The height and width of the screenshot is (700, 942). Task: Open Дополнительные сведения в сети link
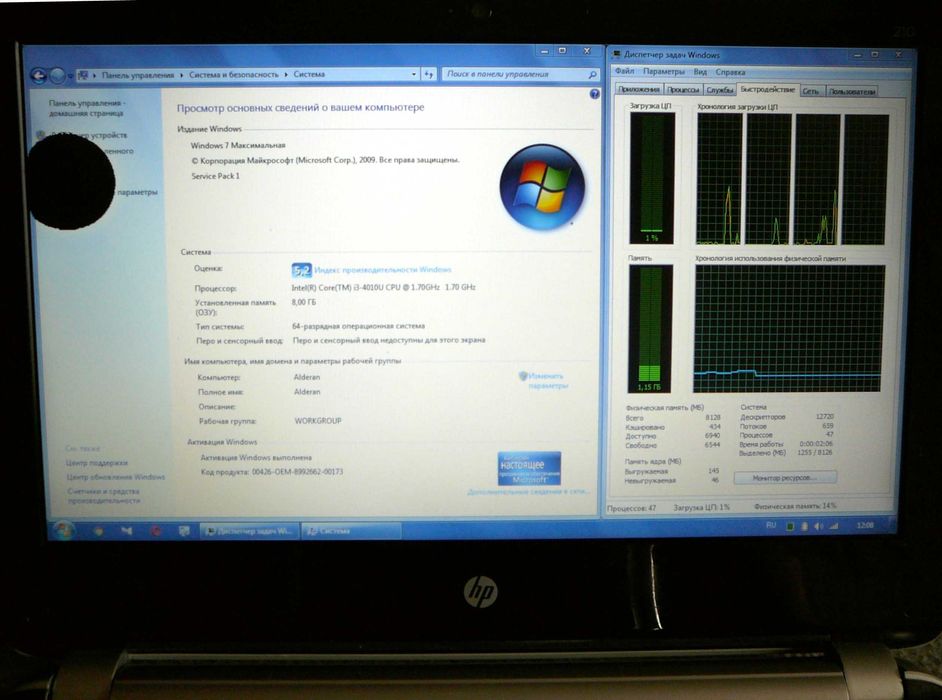tap(527, 492)
